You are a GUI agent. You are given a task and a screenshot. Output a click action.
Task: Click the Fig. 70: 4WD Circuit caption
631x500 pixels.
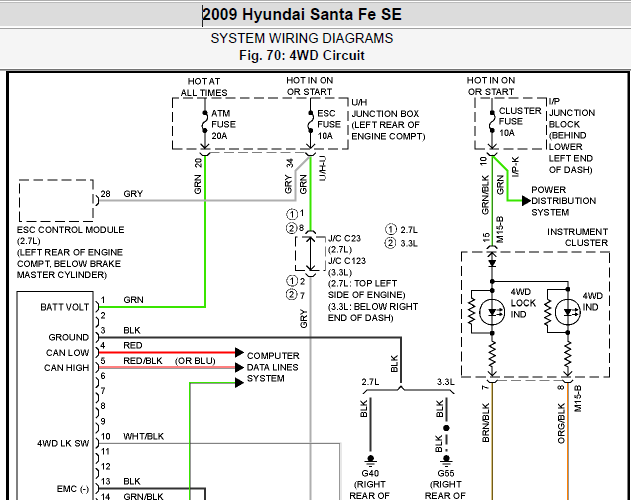[x=302, y=55]
